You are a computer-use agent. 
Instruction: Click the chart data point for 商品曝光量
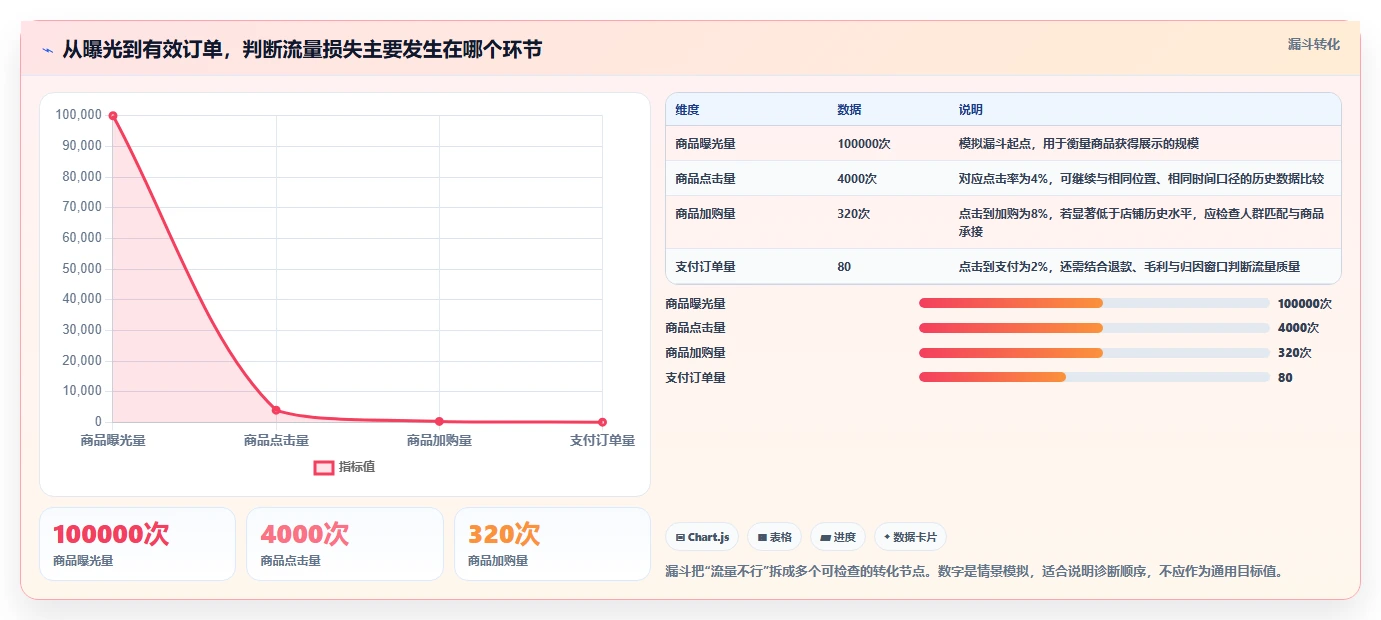tap(113, 116)
